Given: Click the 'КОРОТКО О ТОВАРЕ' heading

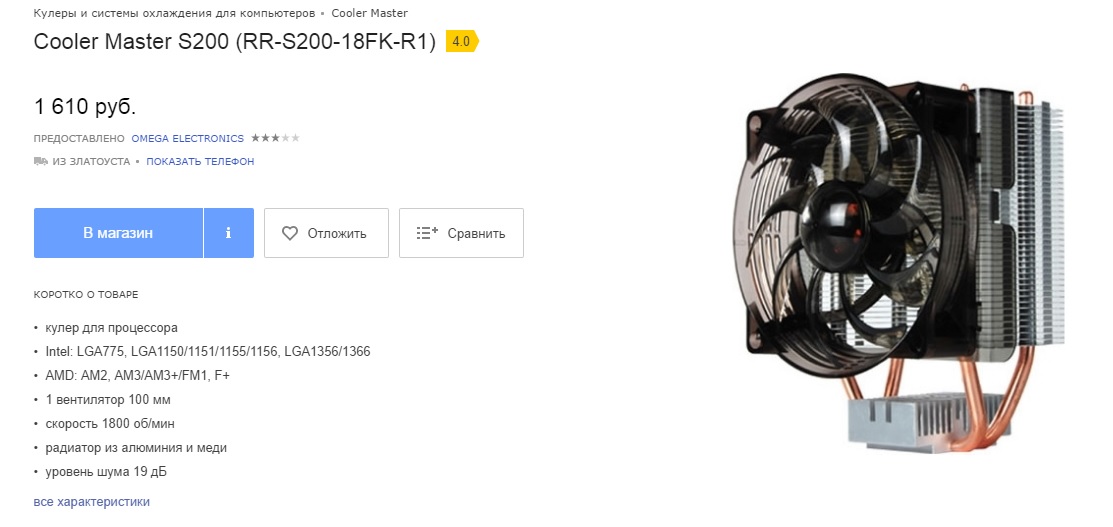Looking at the screenshot, I should coord(86,294).
